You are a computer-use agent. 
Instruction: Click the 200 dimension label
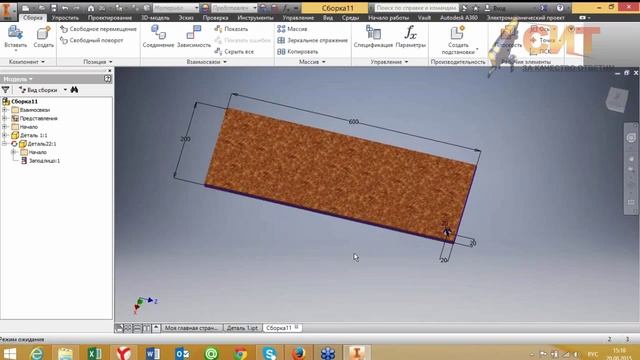[x=185, y=139]
